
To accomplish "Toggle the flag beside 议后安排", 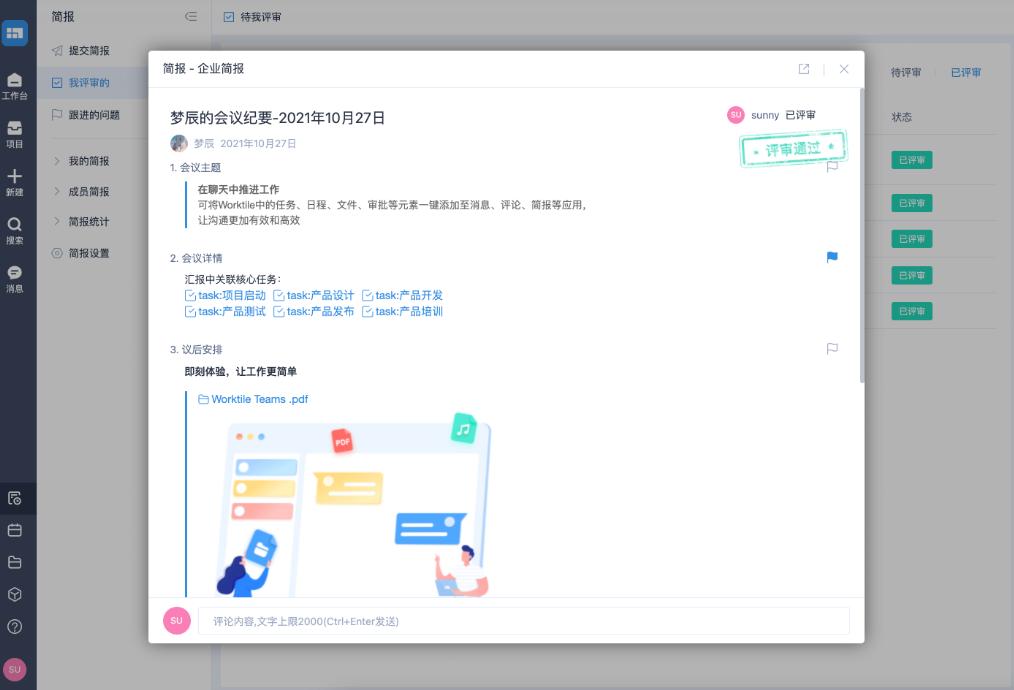I will point(831,348).
